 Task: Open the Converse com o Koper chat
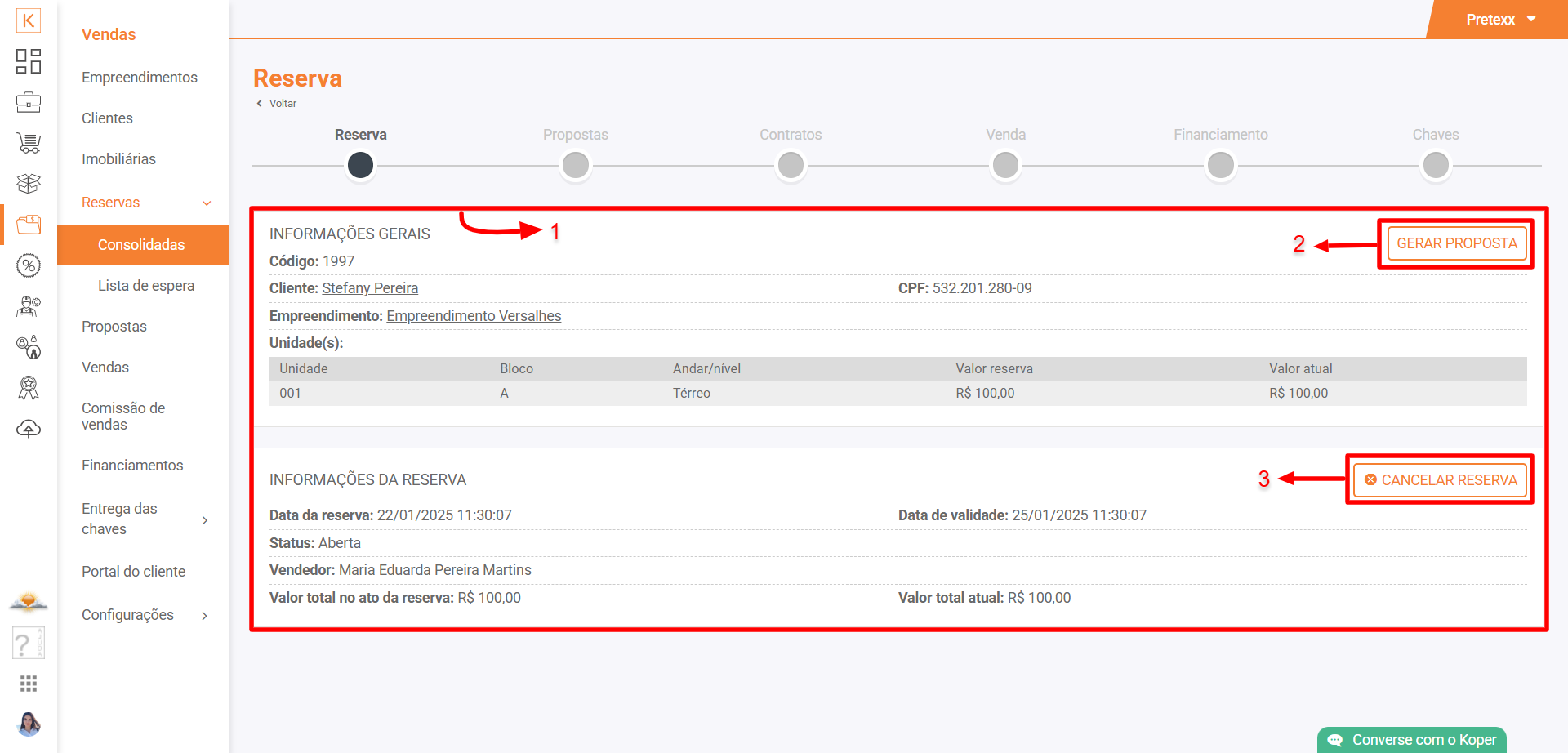[x=1412, y=740]
